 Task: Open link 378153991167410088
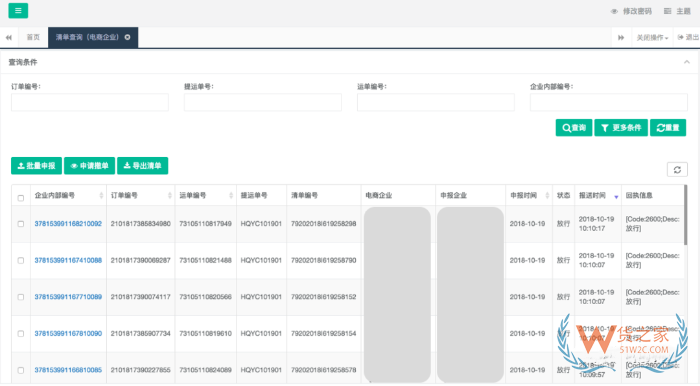(x=68, y=260)
